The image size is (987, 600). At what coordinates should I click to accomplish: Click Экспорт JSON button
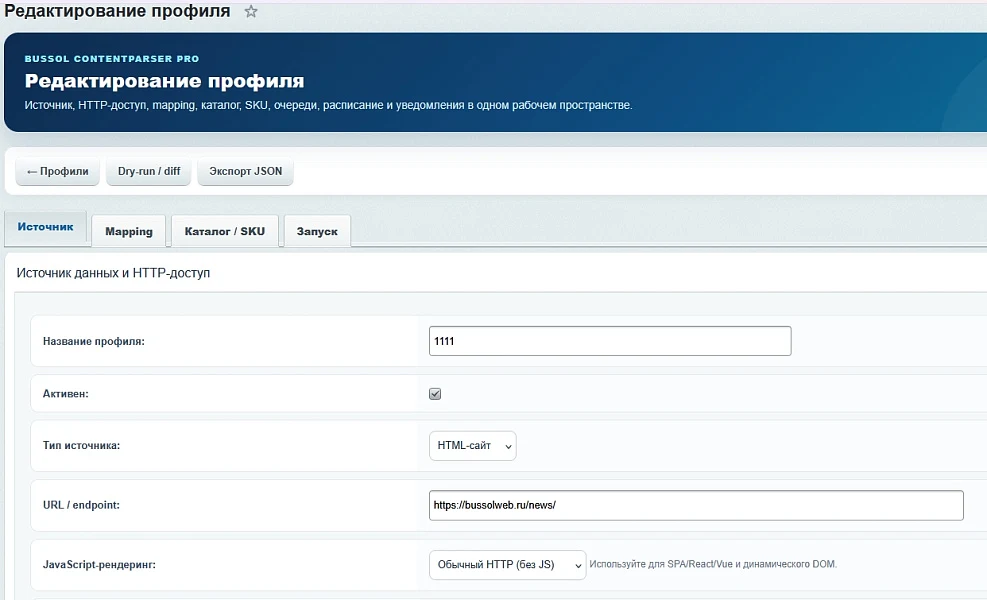245,171
